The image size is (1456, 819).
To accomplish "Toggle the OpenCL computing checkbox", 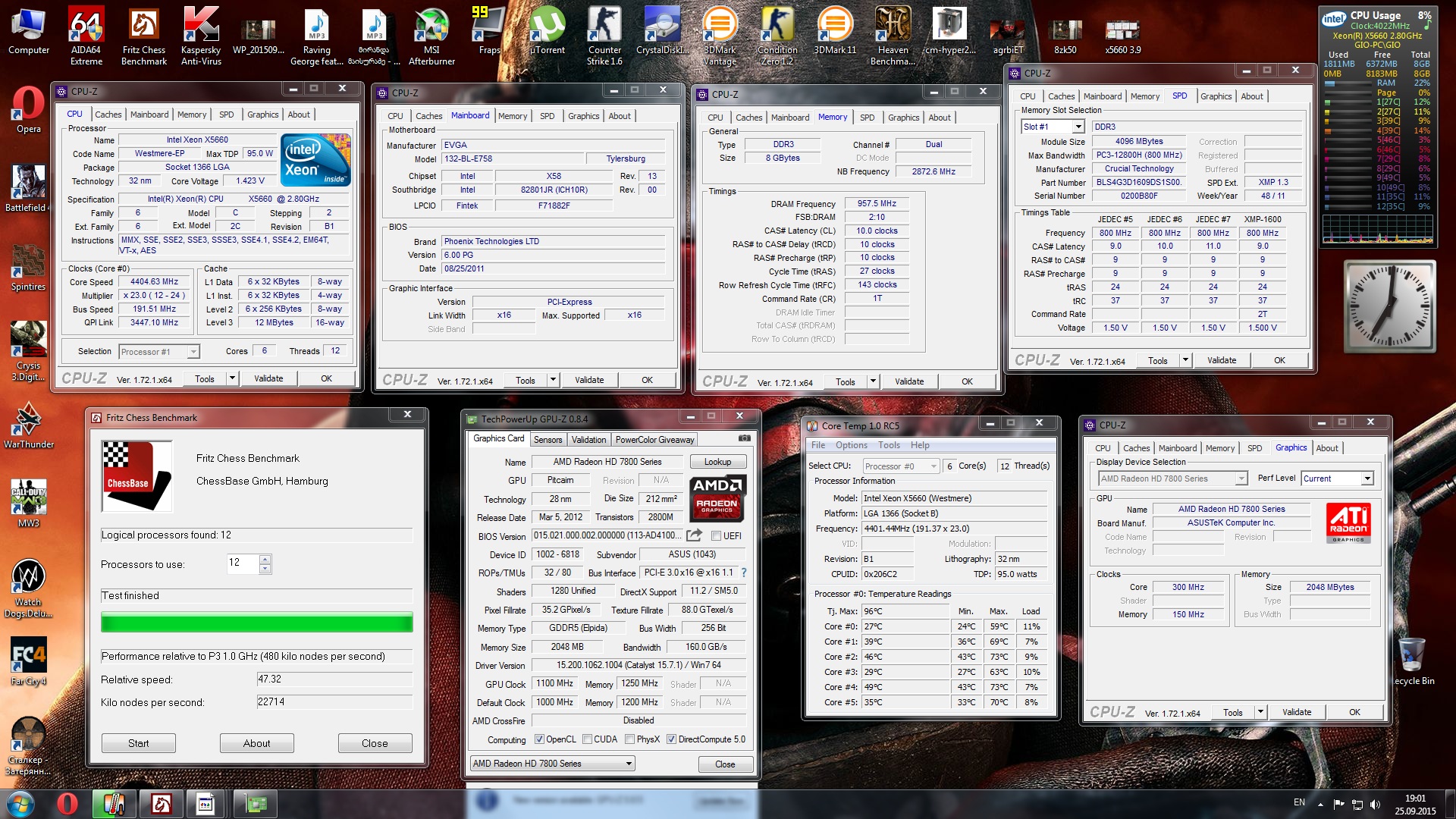I will coord(539,739).
